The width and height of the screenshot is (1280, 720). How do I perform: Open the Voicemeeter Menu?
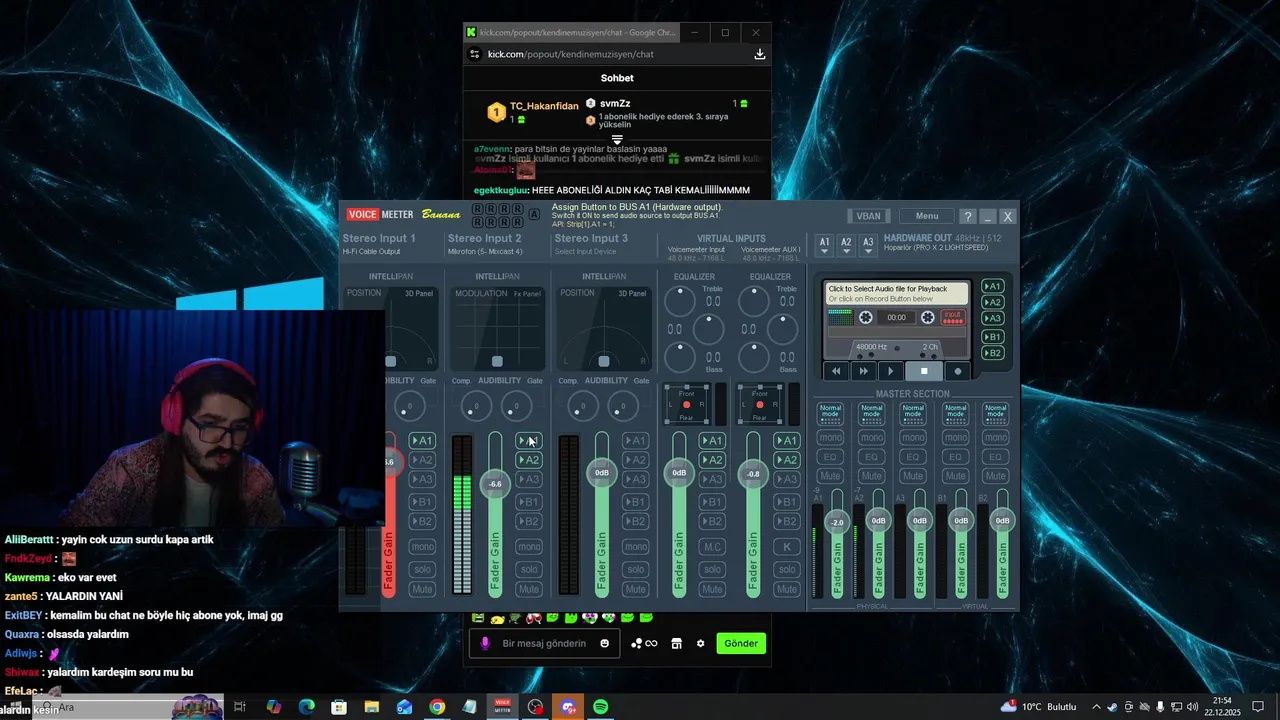927,216
